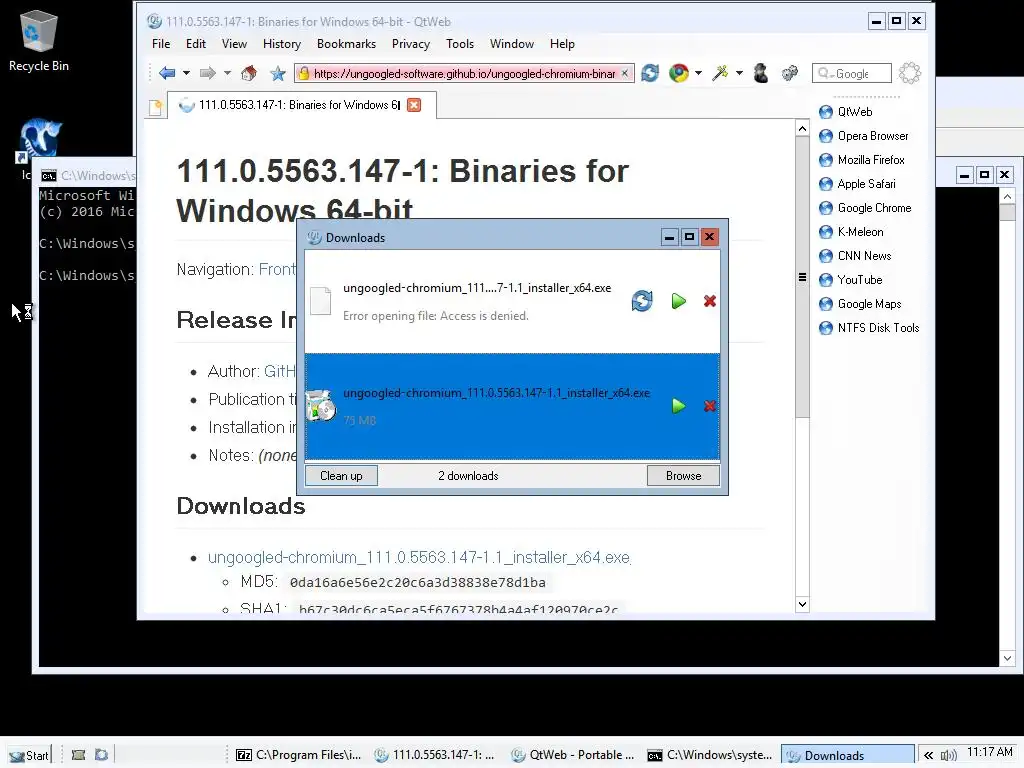Click the 2 downloads count label

pyautogui.click(x=468, y=475)
